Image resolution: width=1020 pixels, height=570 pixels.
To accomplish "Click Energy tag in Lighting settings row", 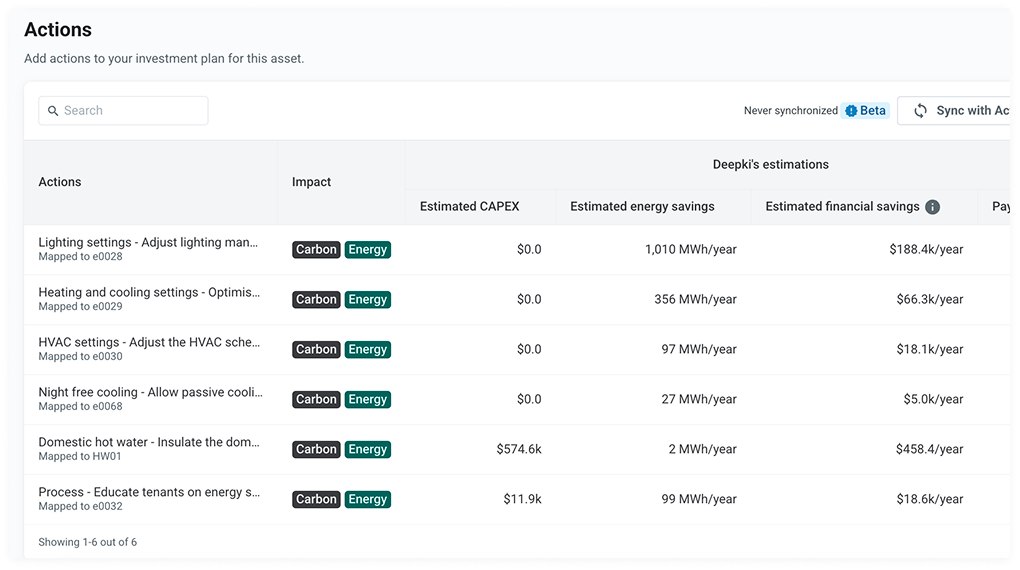I will (368, 250).
